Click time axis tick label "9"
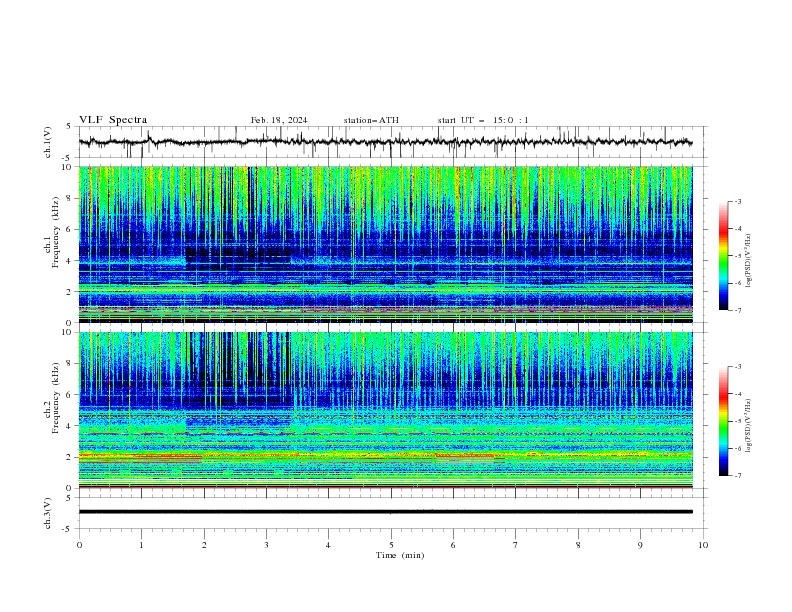The height and width of the screenshot is (612, 792). coord(640,545)
